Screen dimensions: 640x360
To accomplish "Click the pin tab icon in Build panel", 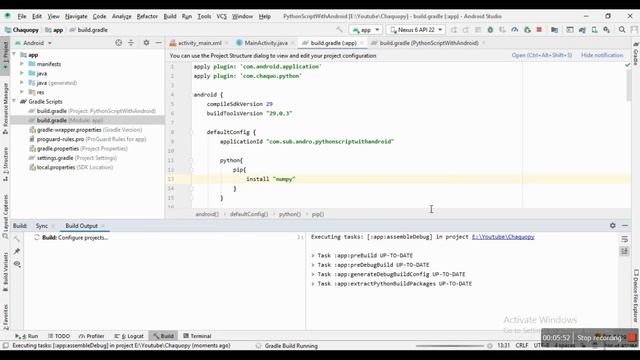I will click(17, 251).
